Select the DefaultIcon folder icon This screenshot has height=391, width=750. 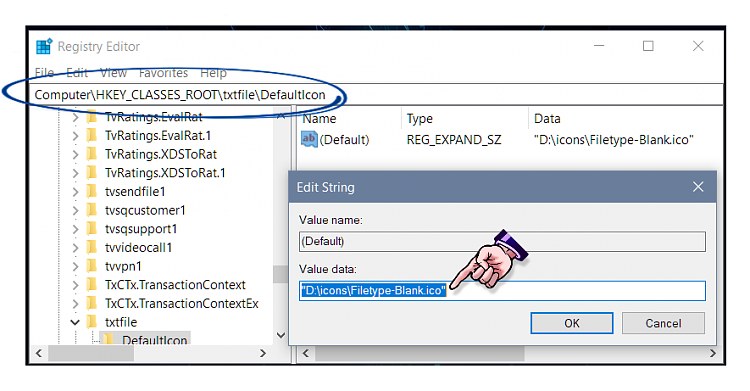point(109,339)
